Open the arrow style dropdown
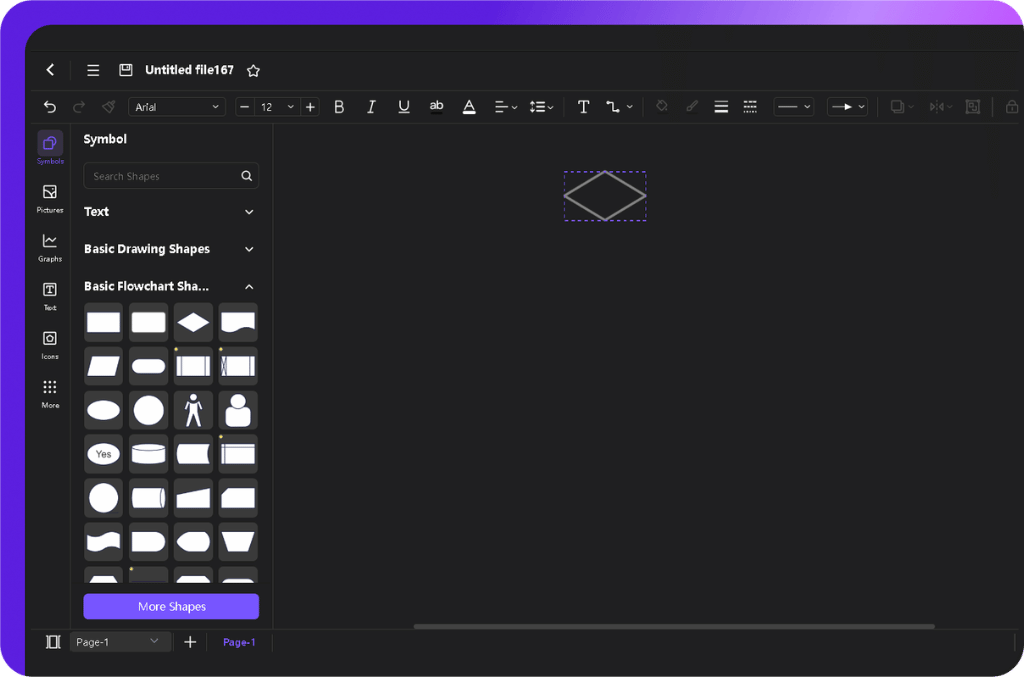The height and width of the screenshot is (677, 1024). point(846,106)
